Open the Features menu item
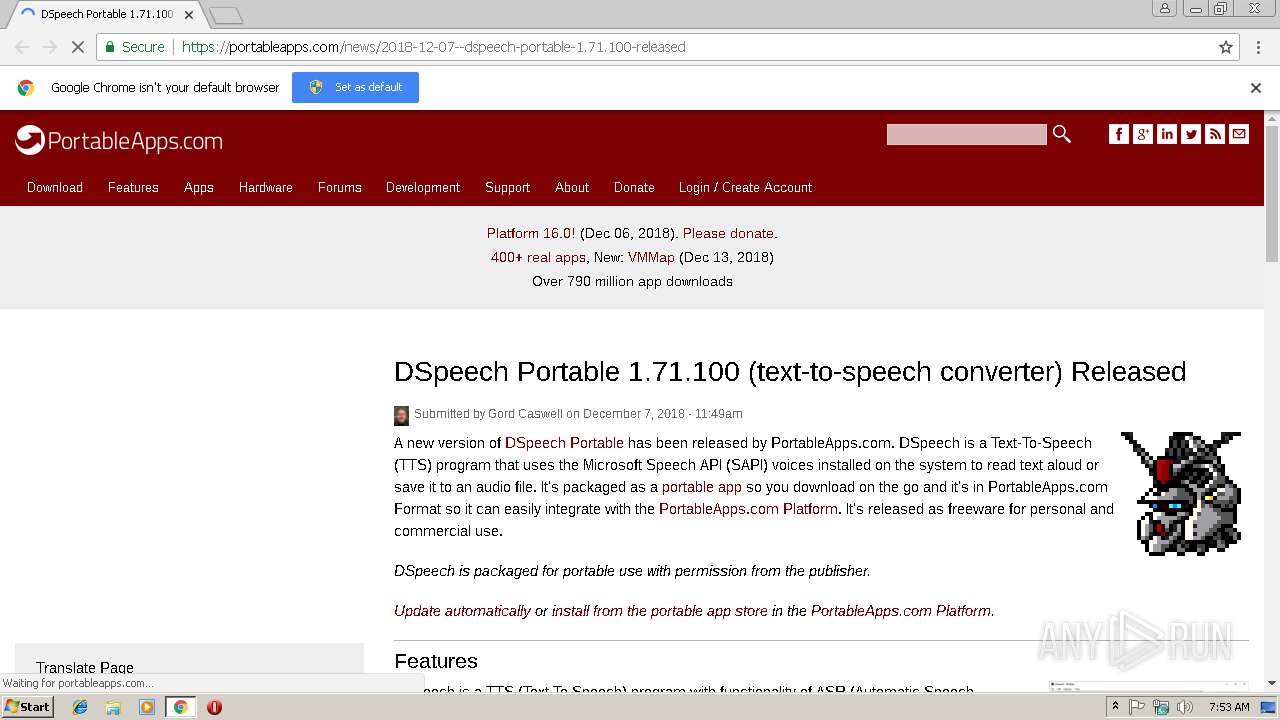Viewport: 1280px width, 720px height. [133, 187]
